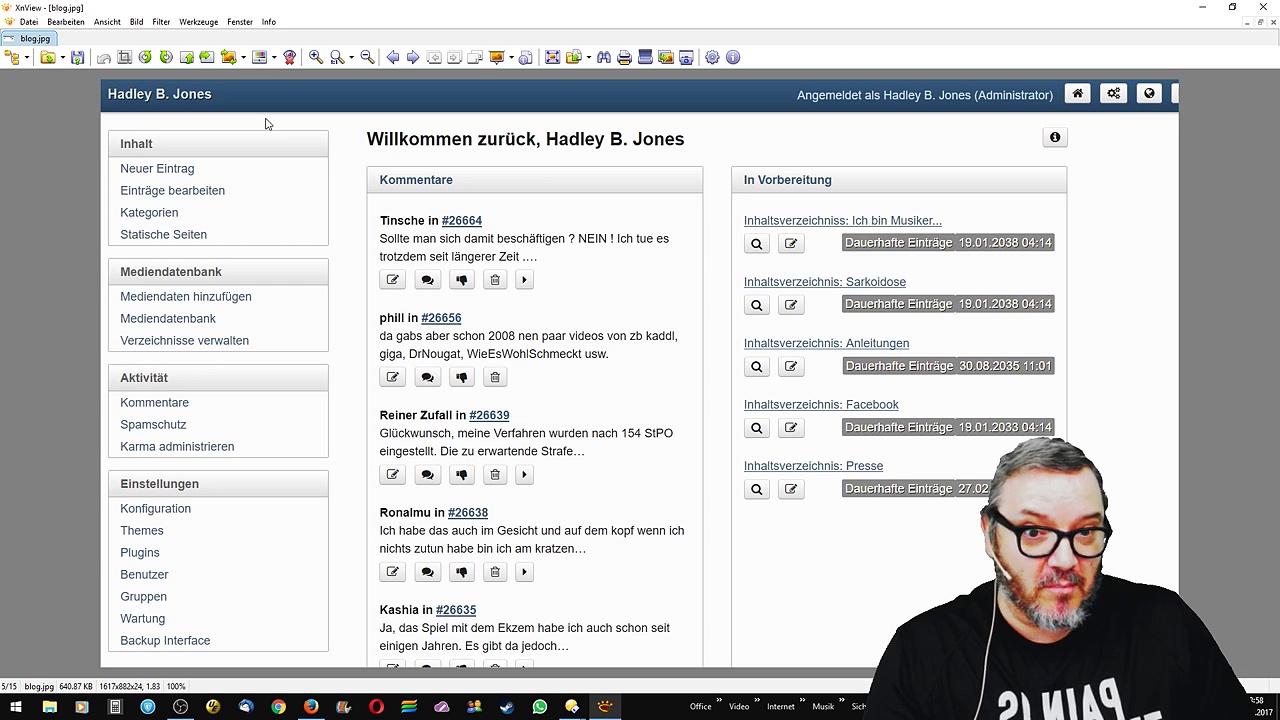1280x720 pixels.
Task: Click the printer icon in toolbar
Action: click(x=625, y=58)
